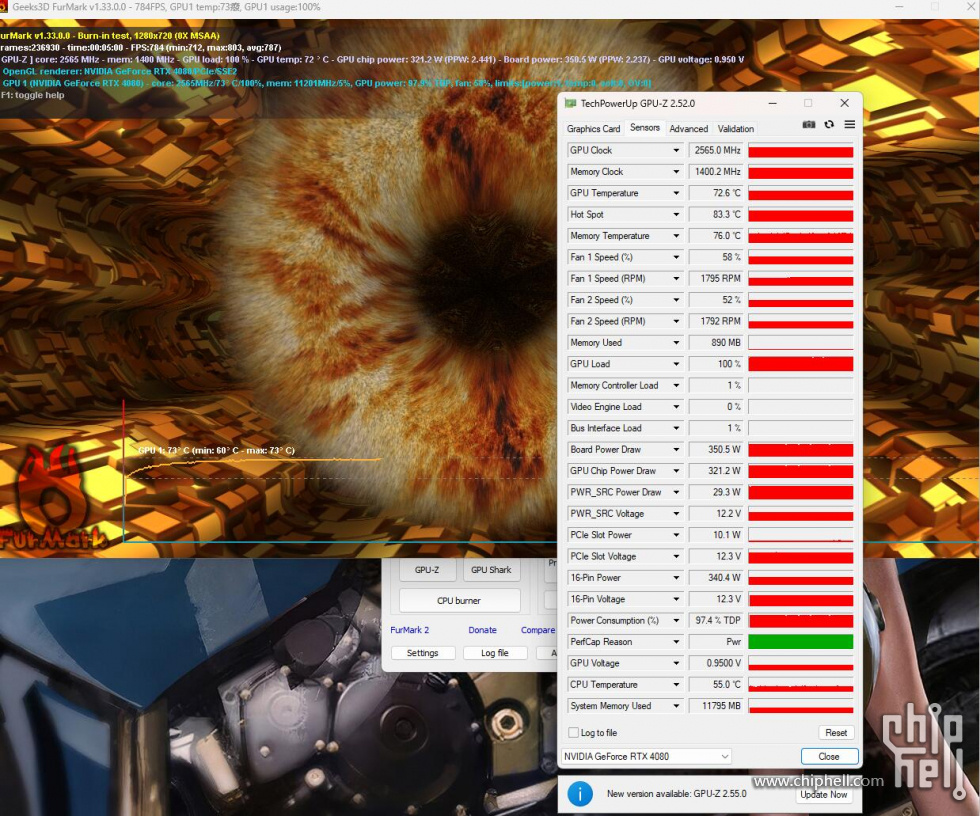This screenshot has width=980, height=816.
Task: Open the GPU Voltage sensor dropdown
Action: click(x=676, y=664)
